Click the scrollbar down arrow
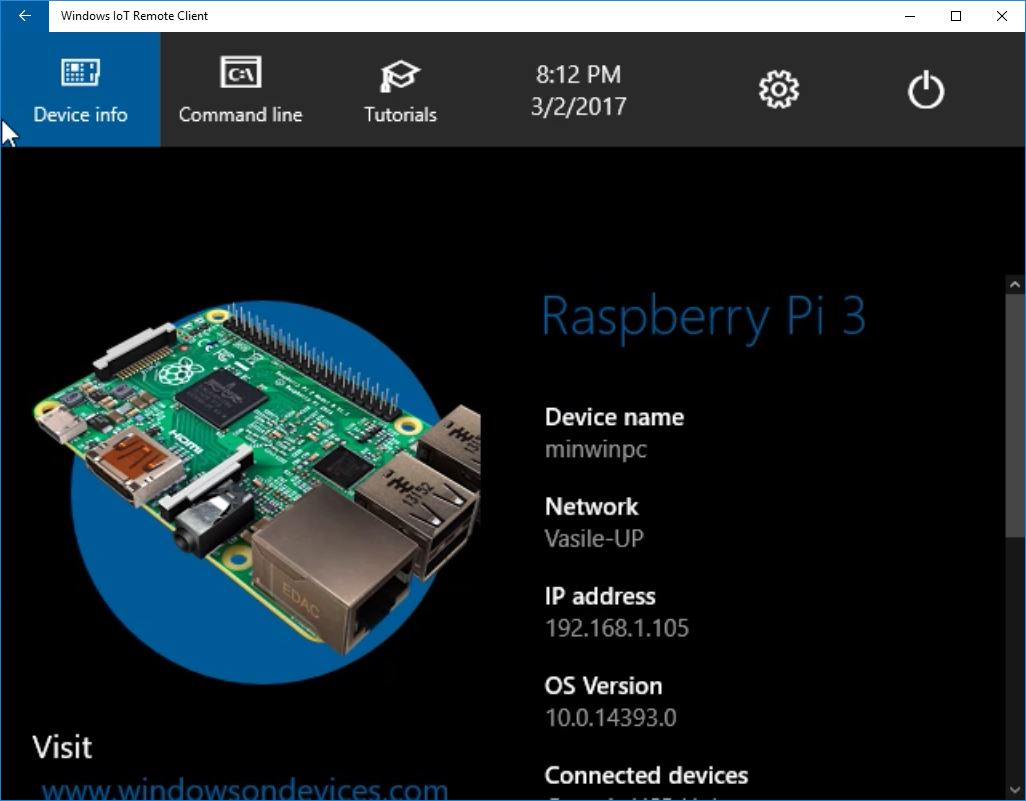1026x801 pixels. 1015,790
